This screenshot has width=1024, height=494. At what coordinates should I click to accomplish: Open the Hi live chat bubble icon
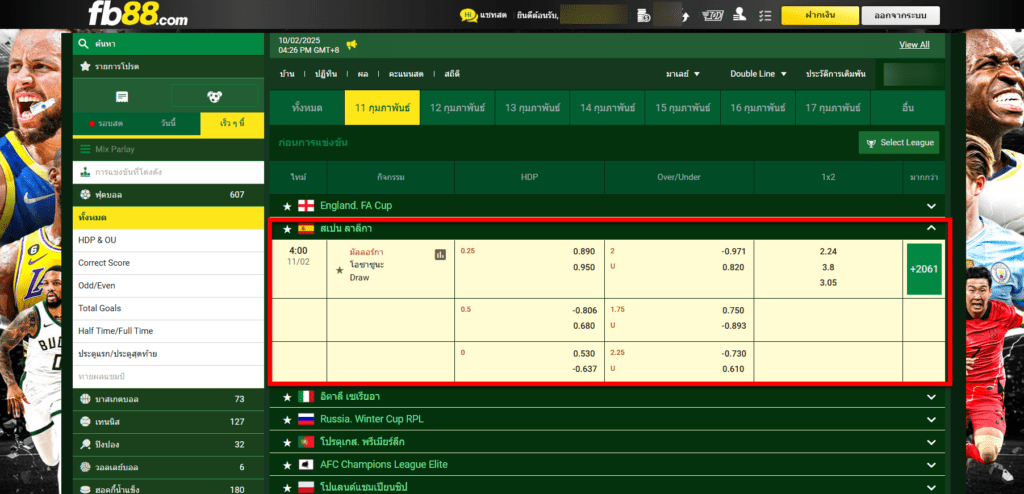[x=468, y=15]
